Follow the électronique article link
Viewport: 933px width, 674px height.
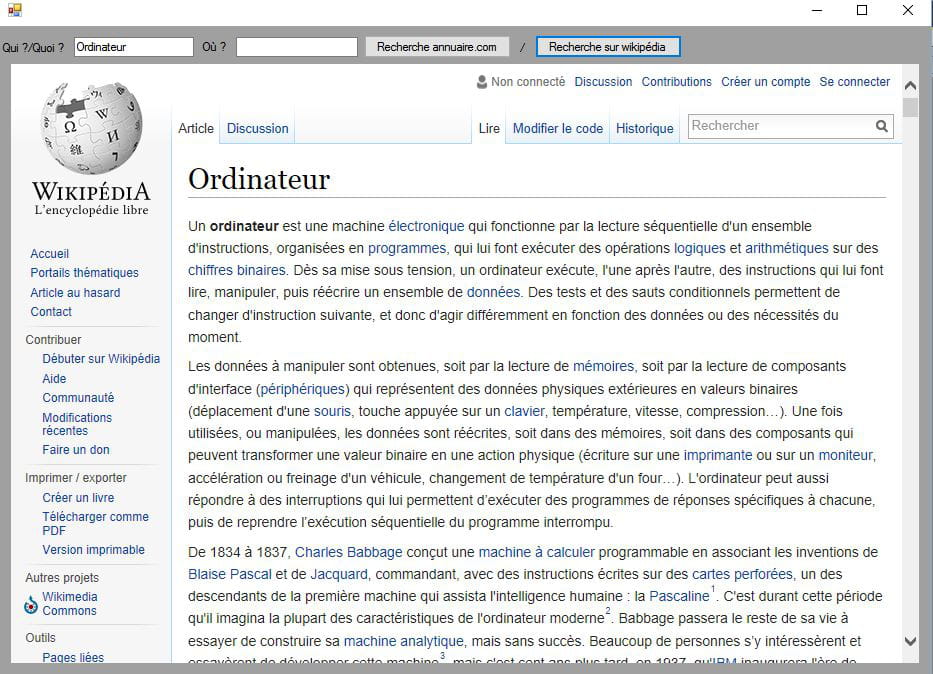426,226
